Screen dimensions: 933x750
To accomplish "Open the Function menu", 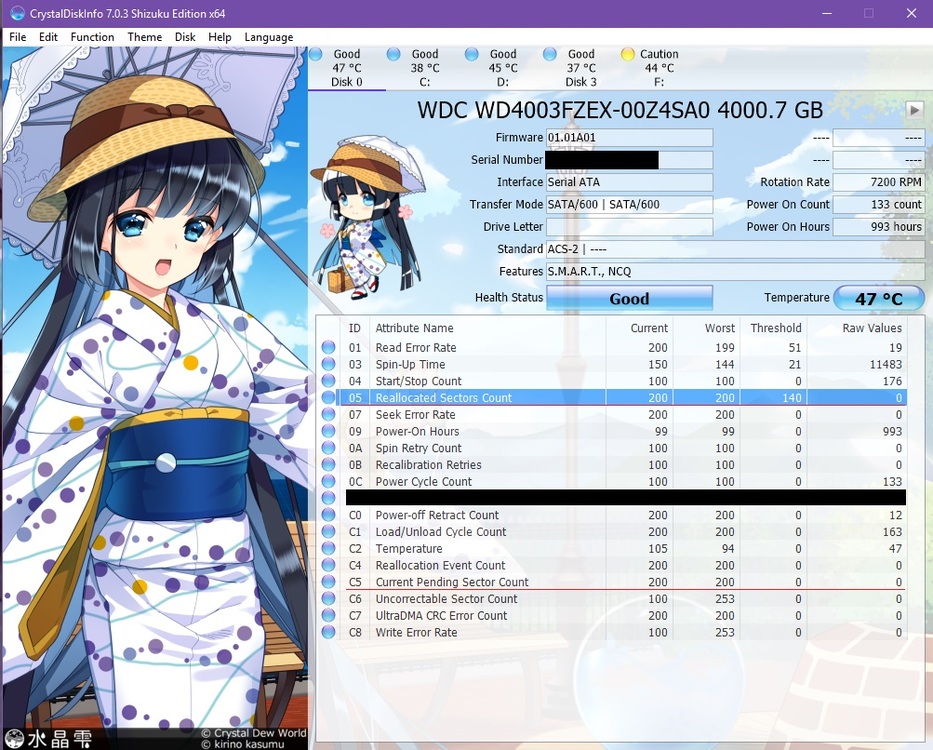I will click(x=92, y=37).
